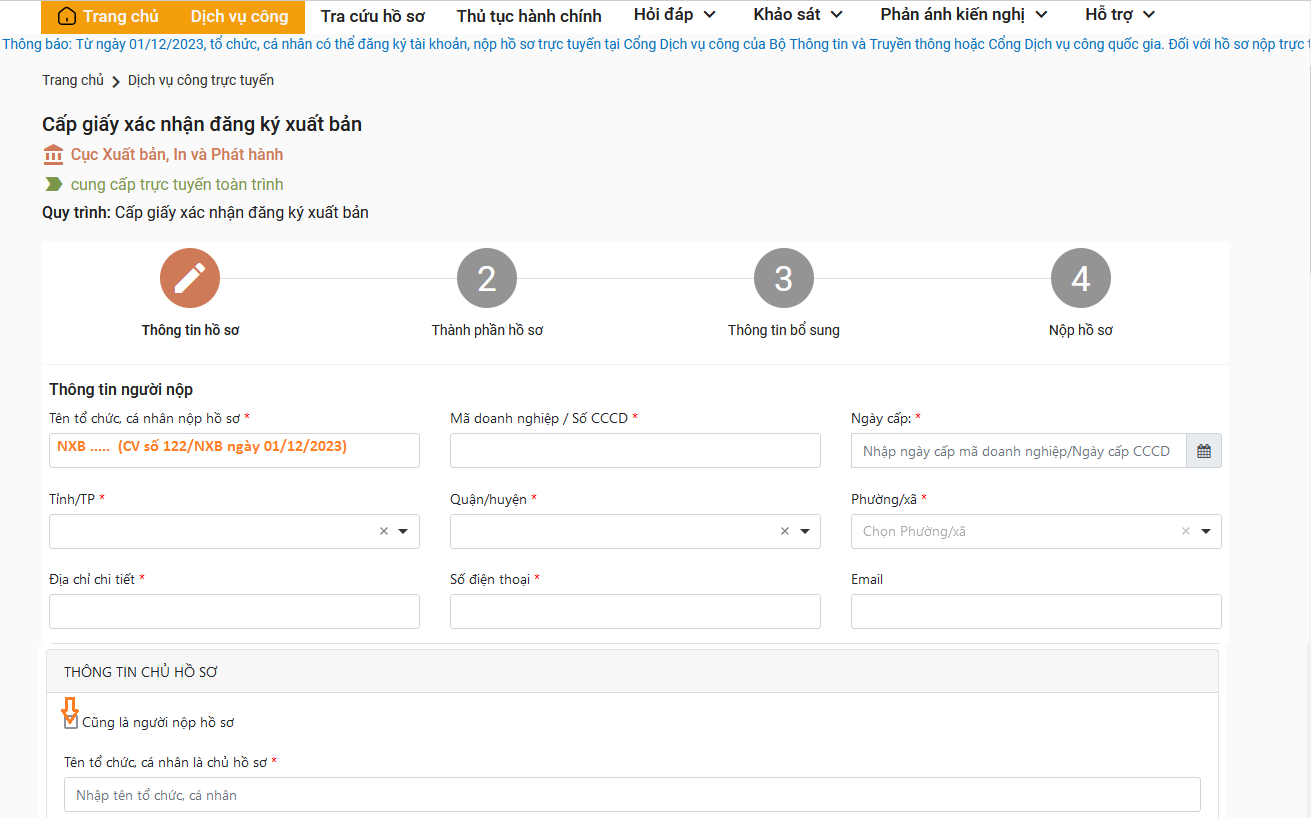
Task: Click the home icon beside Trang chủ
Action: pos(67,16)
